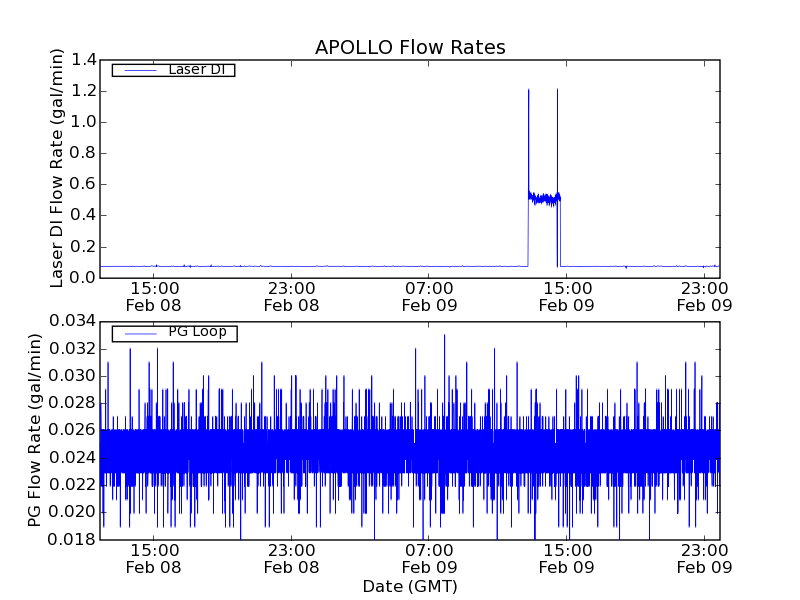This screenshot has width=800, height=600.
Task: Click the "APOLLO Flow Rates" chart title
Action: [x=410, y=47]
